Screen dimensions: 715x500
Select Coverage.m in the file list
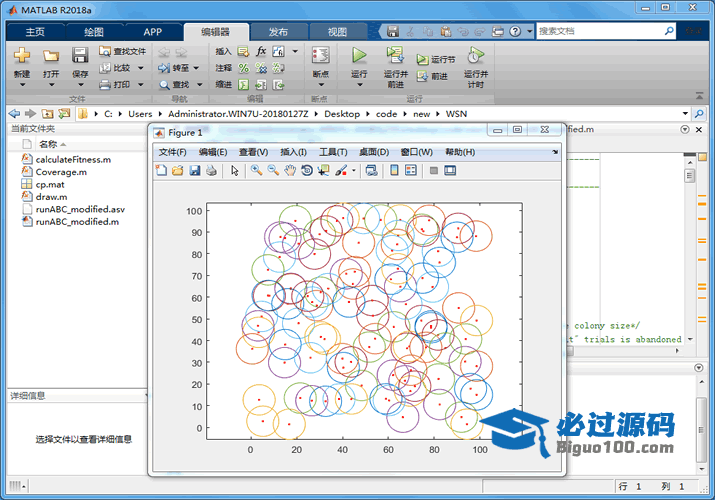click(61, 172)
